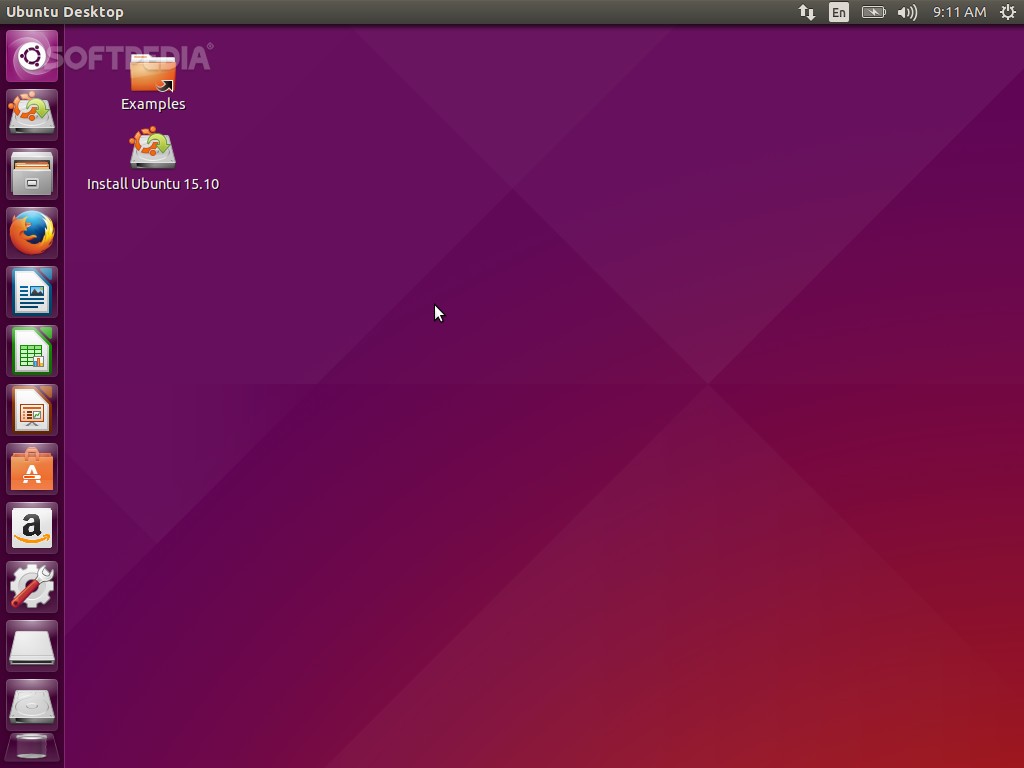Launch Firefox from the launcher
The width and height of the screenshot is (1024, 768).
(31, 232)
